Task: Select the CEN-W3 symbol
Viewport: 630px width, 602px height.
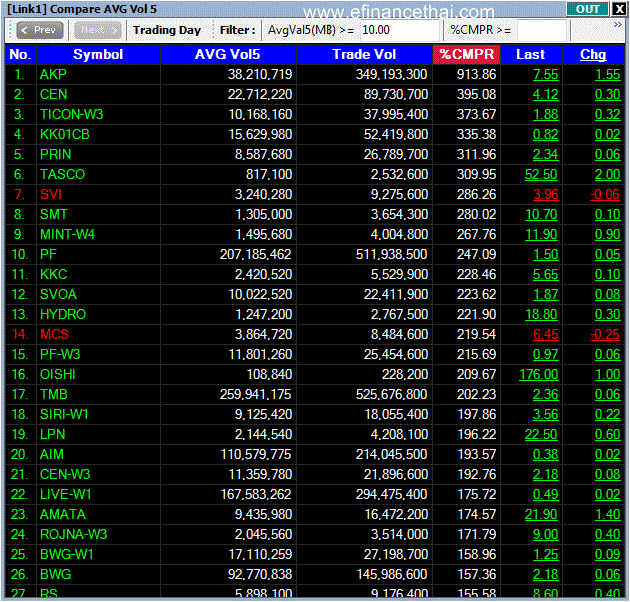Action: pyautogui.click(x=65, y=475)
